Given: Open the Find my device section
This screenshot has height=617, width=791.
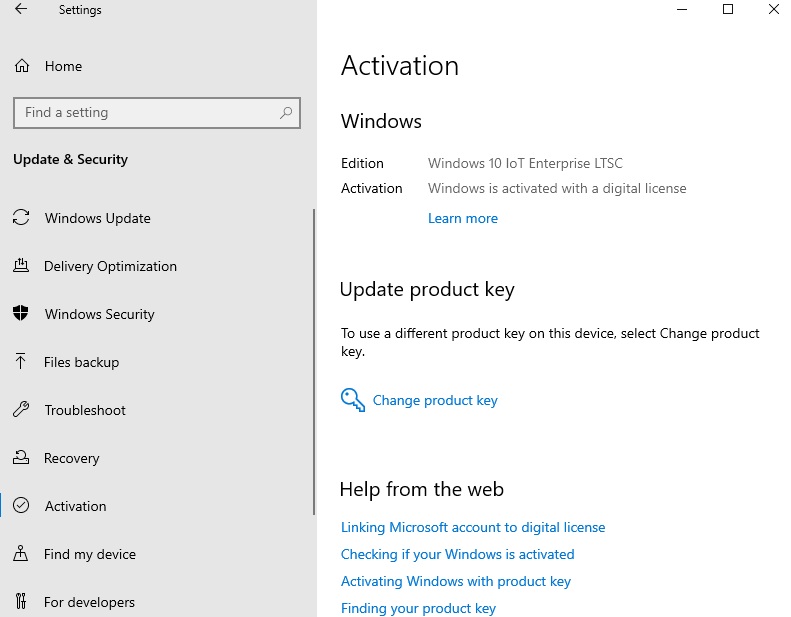Looking at the screenshot, I should point(90,554).
